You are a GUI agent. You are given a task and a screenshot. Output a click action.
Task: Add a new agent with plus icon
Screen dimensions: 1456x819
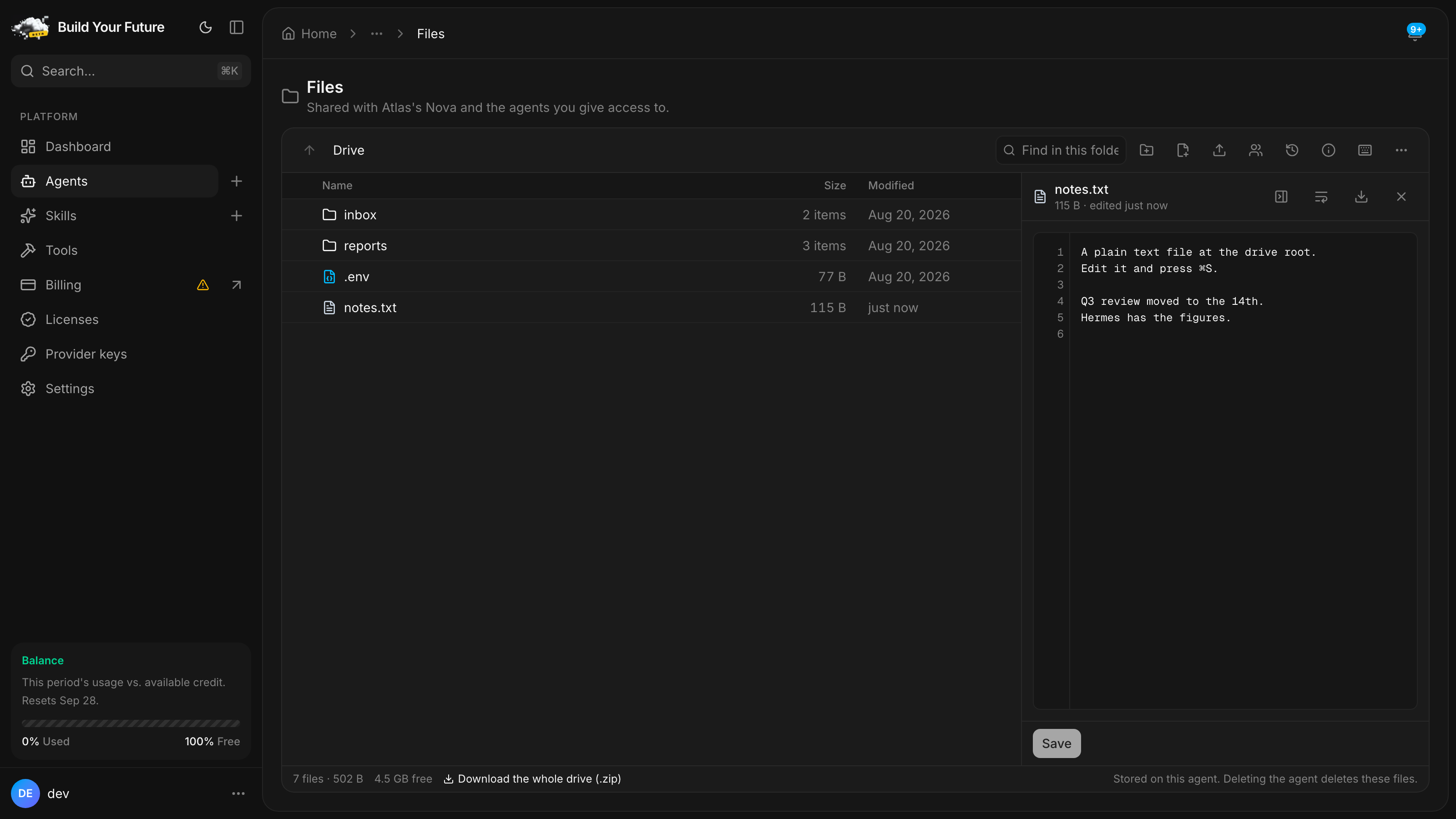[x=236, y=181]
